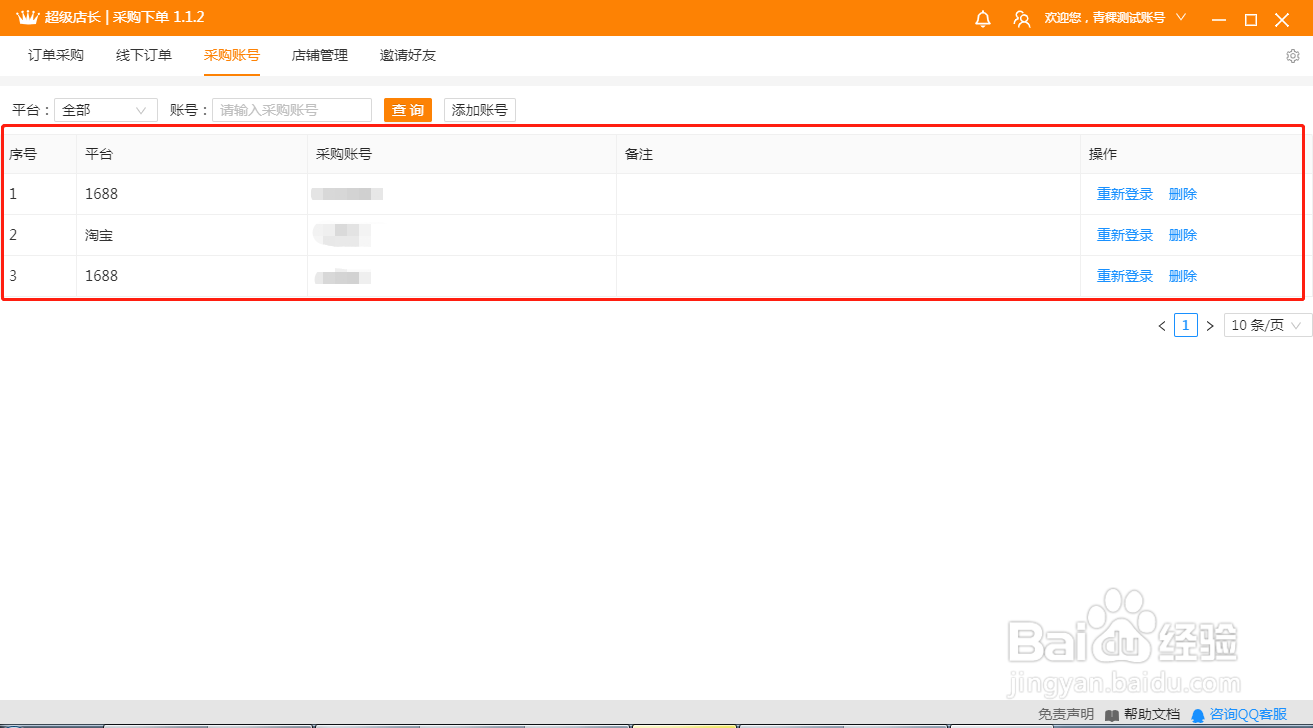Open the 免责声明 link

coord(1066,715)
